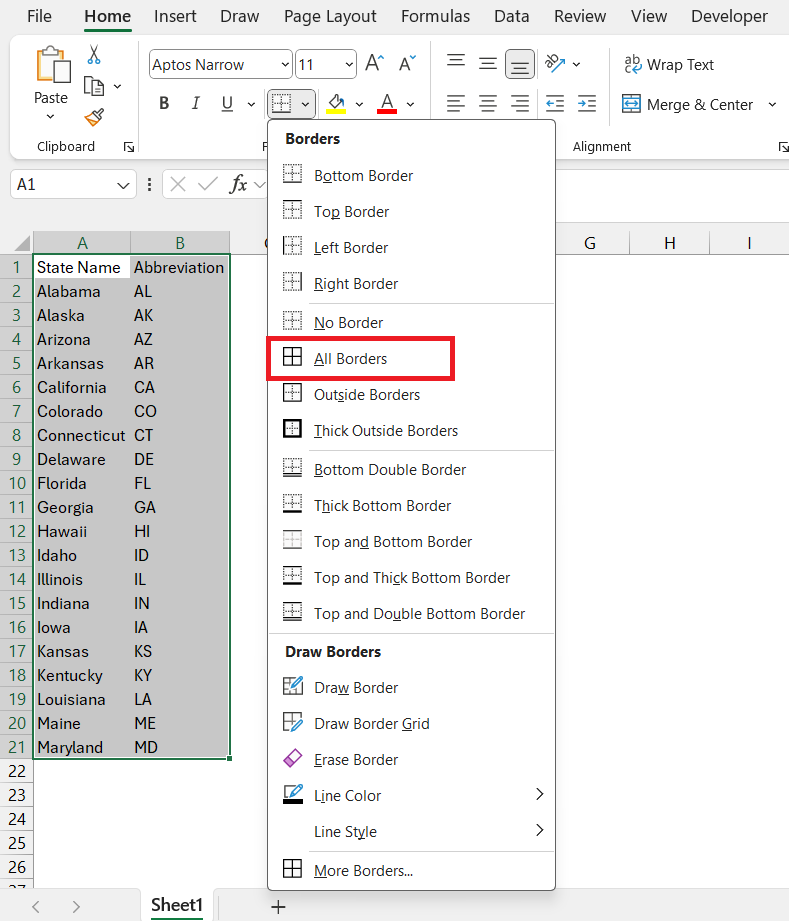Choose Bottom Border option
The height and width of the screenshot is (921, 789).
tap(411, 175)
